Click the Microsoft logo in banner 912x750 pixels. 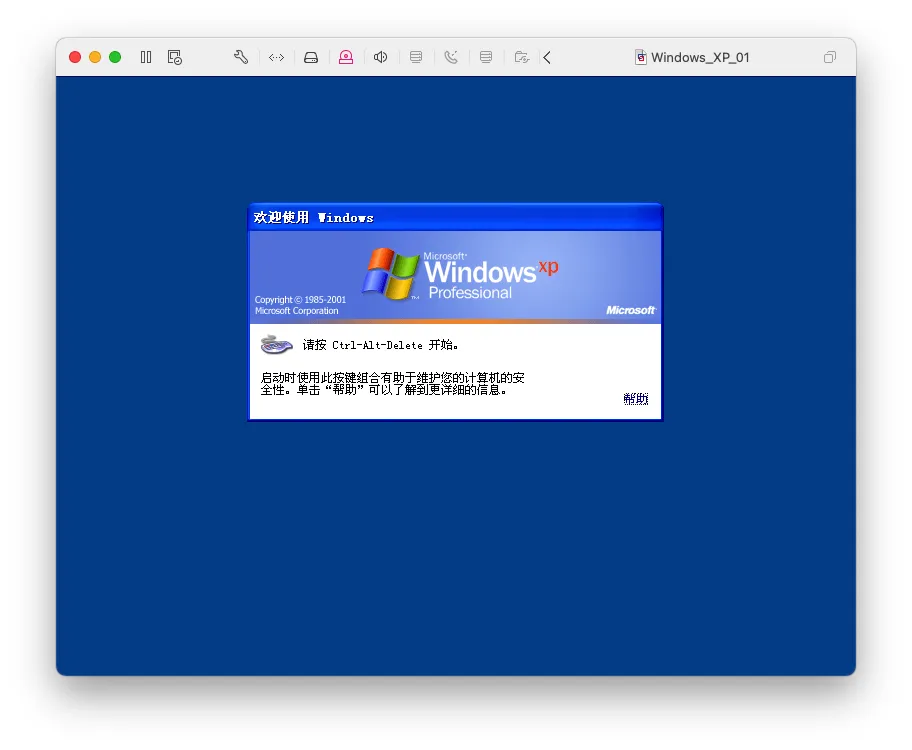click(630, 310)
